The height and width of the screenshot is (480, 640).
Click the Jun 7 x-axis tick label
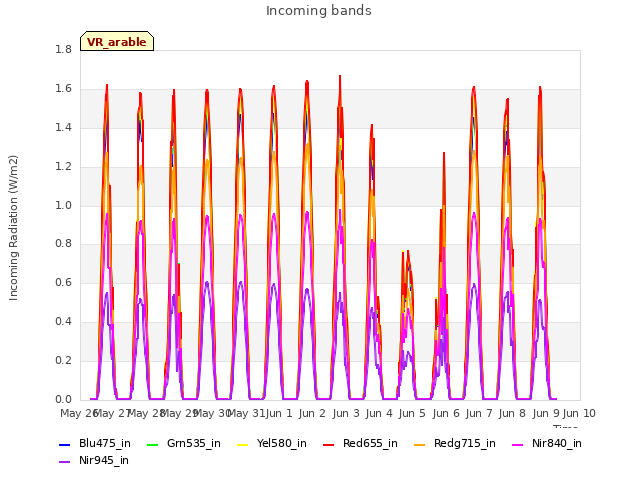coord(479,413)
